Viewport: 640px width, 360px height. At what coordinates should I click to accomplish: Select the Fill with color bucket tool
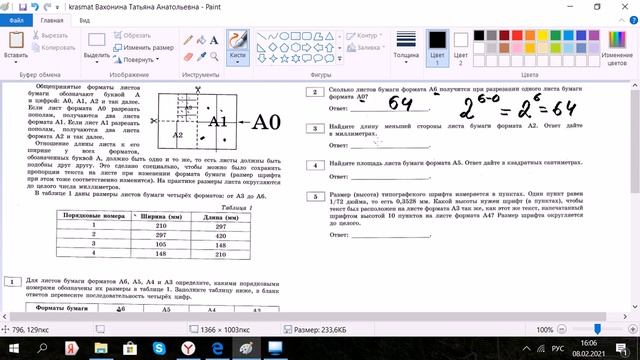(201, 40)
